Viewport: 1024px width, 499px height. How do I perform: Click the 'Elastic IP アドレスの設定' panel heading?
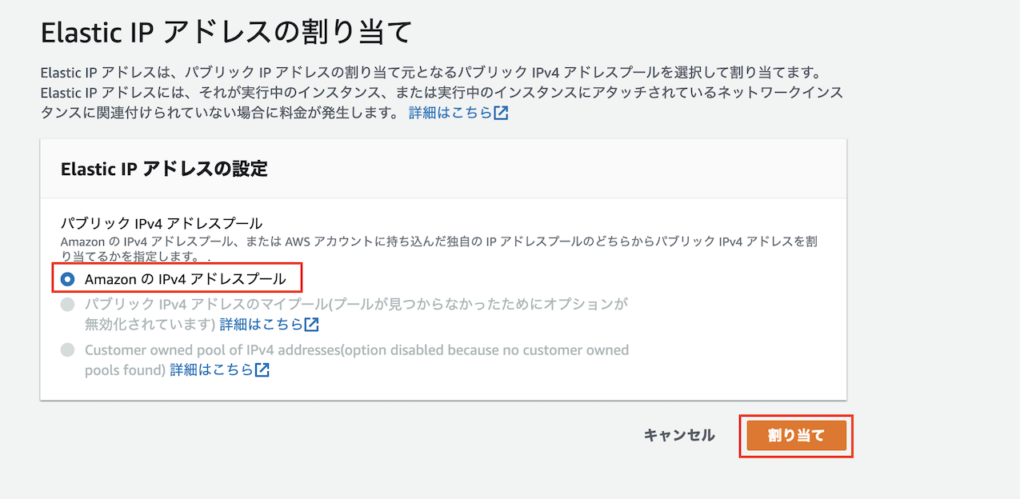tap(165, 168)
